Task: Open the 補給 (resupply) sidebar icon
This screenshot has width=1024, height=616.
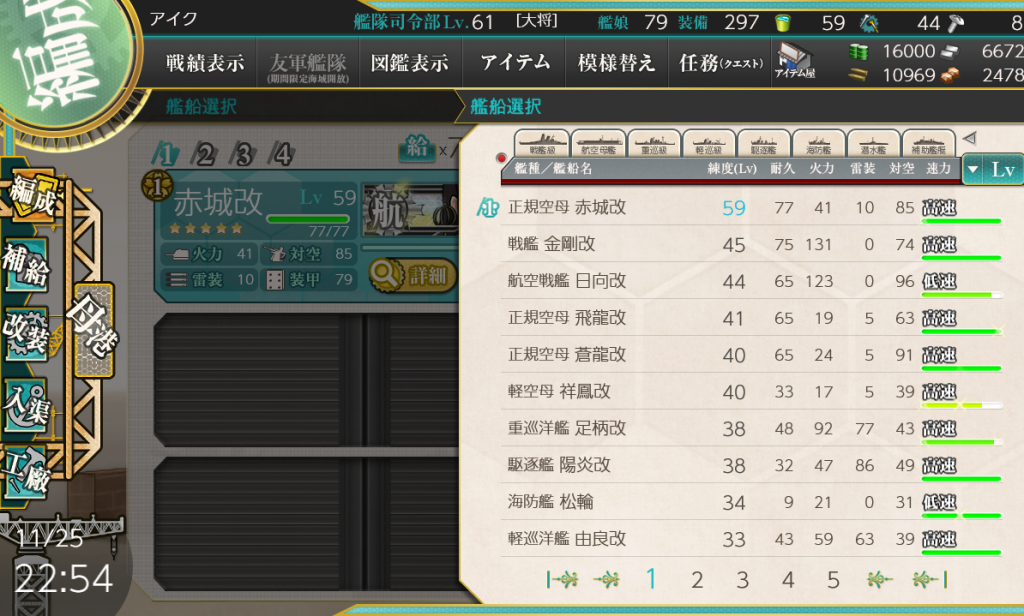Action: click(27, 265)
